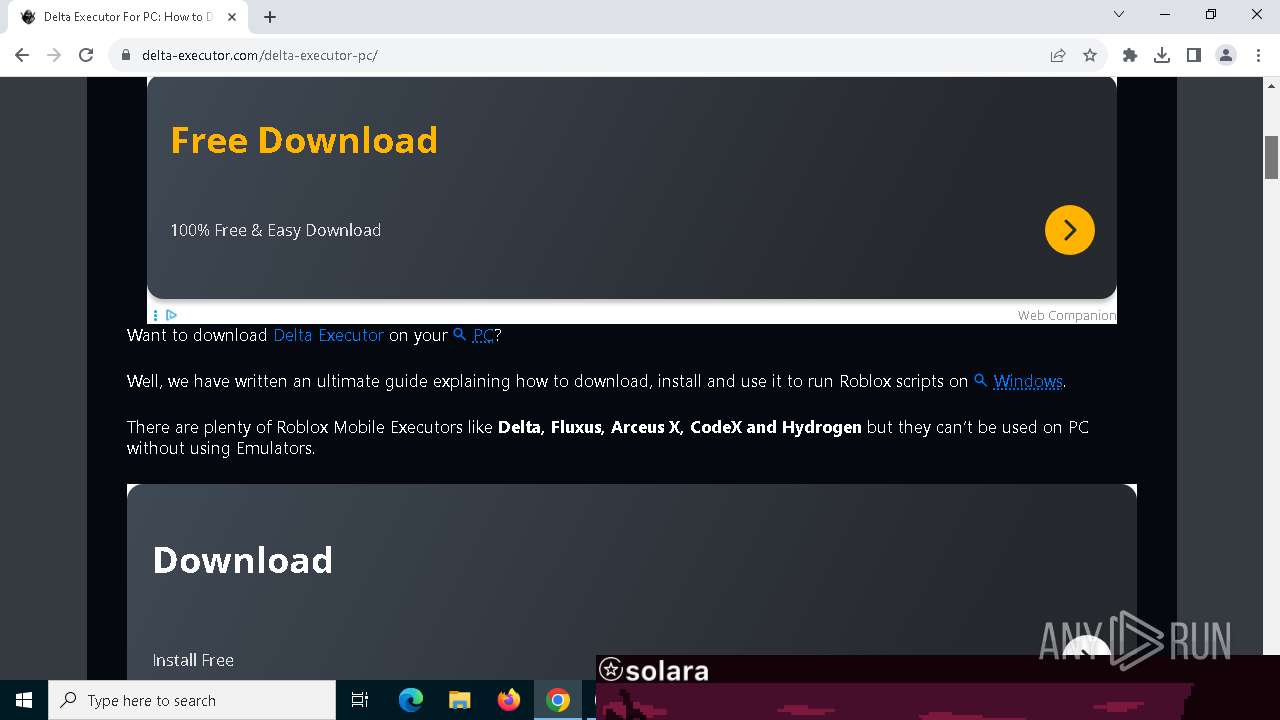Open Task View on the taskbar
1280x720 pixels.
[360, 700]
